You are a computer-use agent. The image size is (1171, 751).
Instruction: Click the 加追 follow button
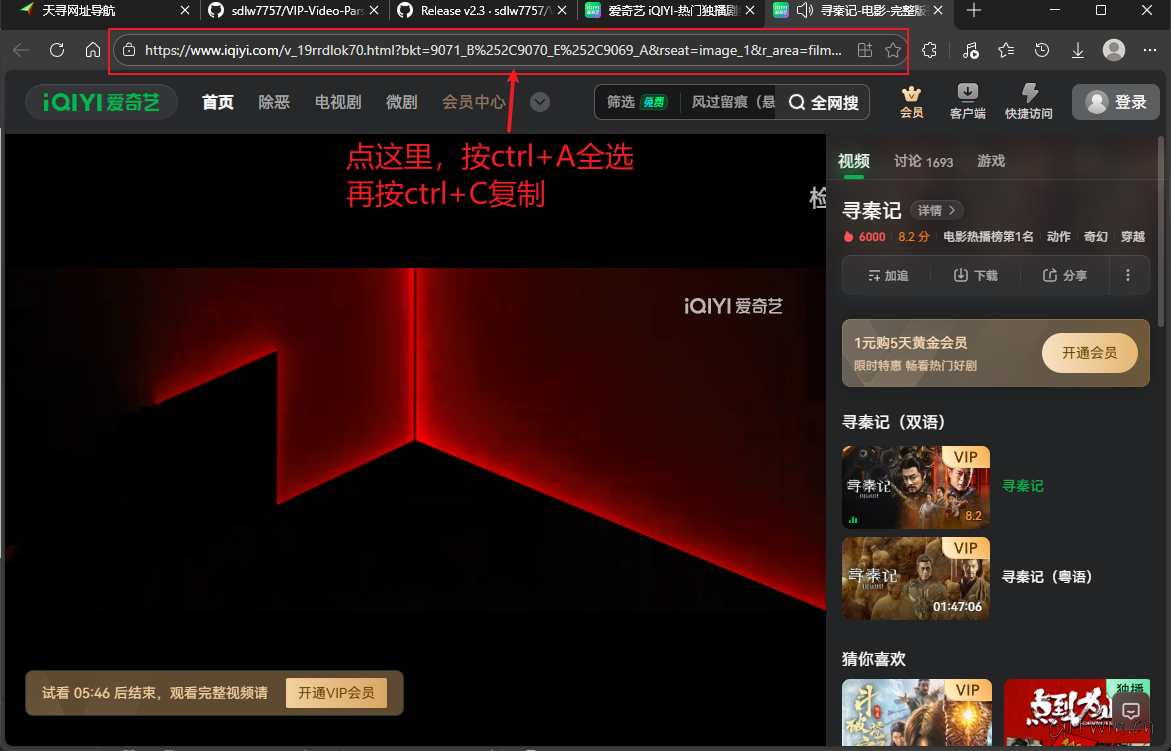point(888,275)
